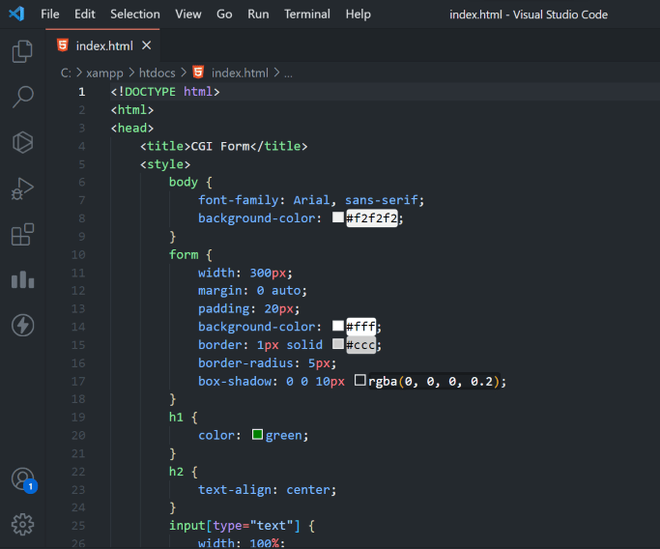Click the #f2f2f2 color value
The height and width of the screenshot is (549, 660).
372,218
